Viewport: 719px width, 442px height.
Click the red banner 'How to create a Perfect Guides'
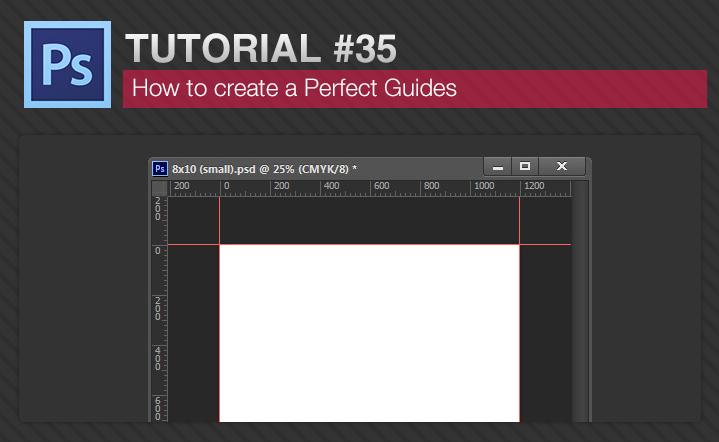pos(414,88)
